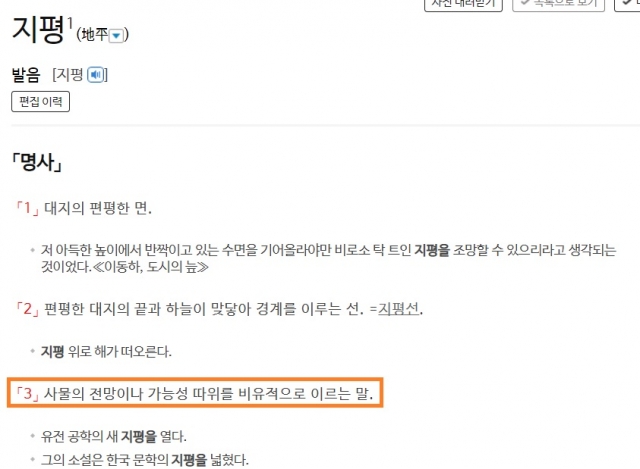Click the example about 한국 문학의 지평
This screenshot has height=469, width=640.
click(x=144, y=460)
